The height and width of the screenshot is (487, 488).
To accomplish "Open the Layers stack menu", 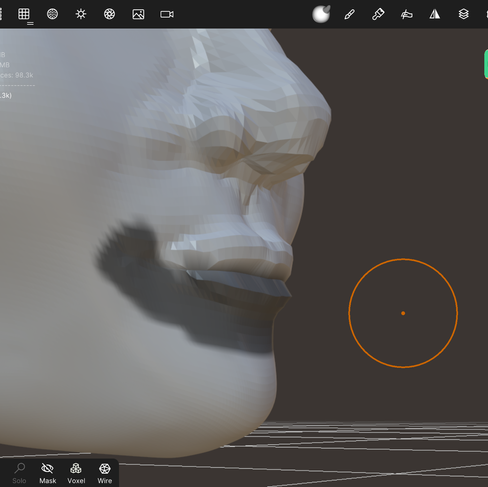I will tap(463, 14).
